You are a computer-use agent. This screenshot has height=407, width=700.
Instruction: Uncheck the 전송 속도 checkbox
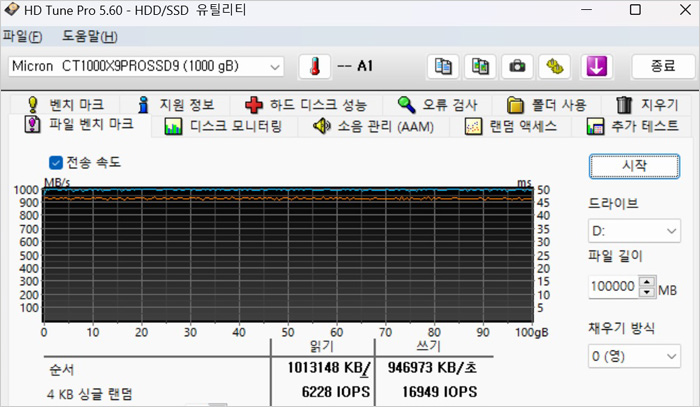(x=56, y=162)
